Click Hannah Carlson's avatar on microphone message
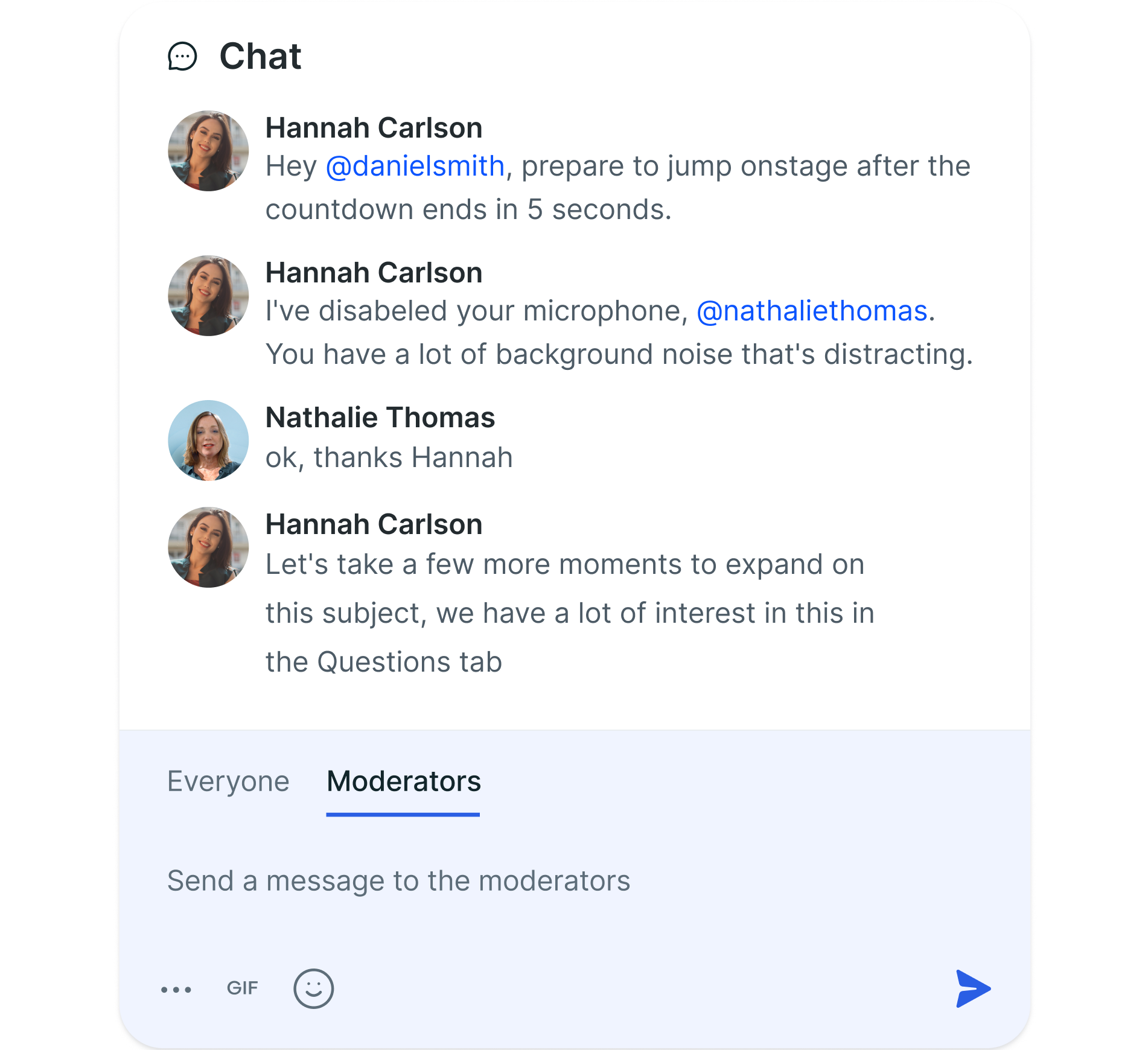Screen dimensions: 1148x1050 [208, 296]
